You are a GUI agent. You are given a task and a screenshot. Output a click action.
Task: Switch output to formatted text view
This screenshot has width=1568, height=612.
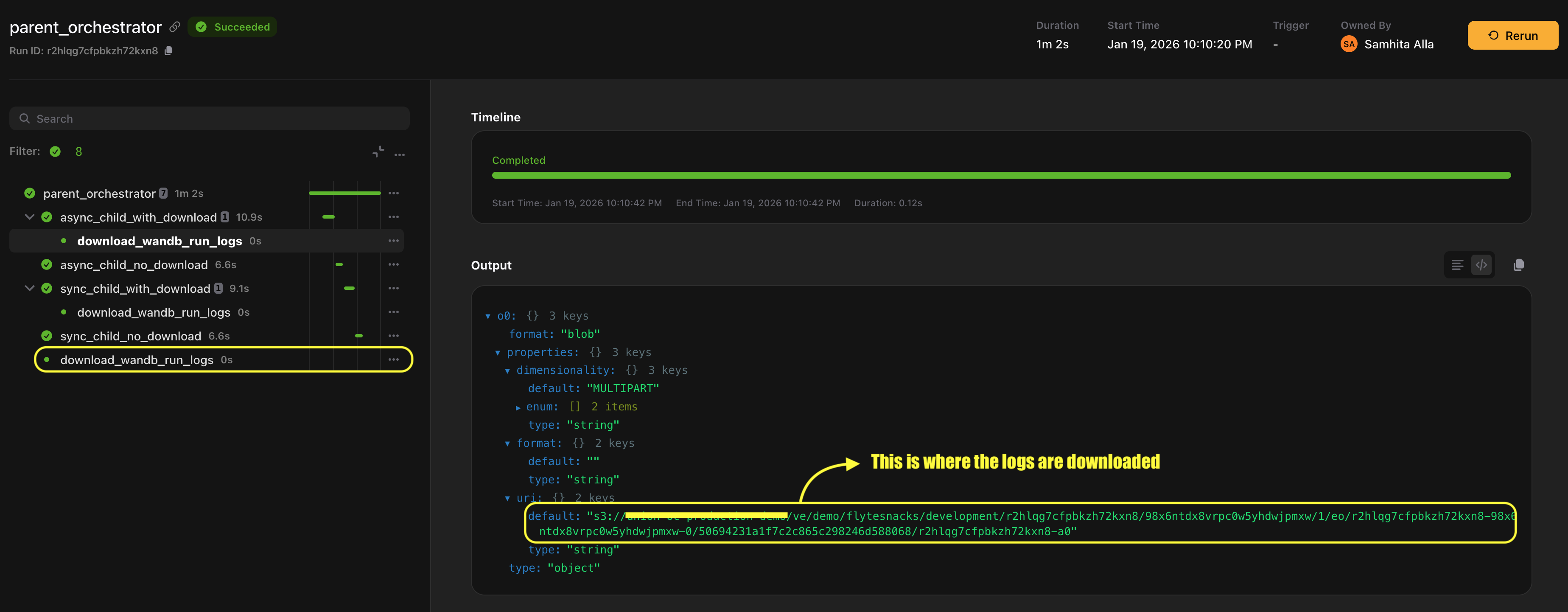1457,265
